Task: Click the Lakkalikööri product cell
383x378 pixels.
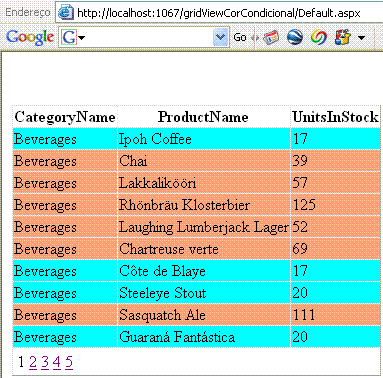Action: [204, 183]
